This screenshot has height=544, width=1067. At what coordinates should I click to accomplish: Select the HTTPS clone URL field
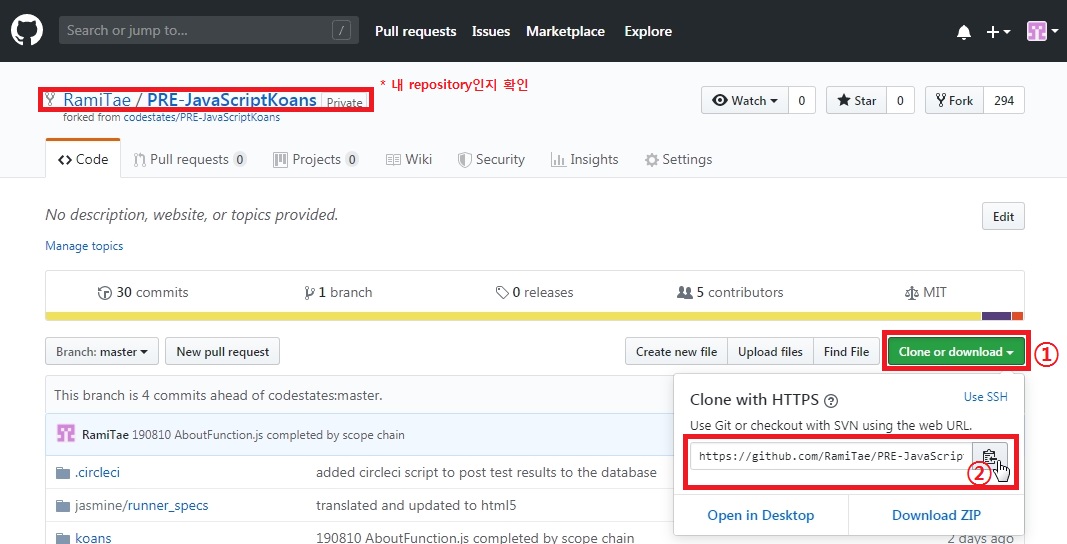[x=831, y=456]
